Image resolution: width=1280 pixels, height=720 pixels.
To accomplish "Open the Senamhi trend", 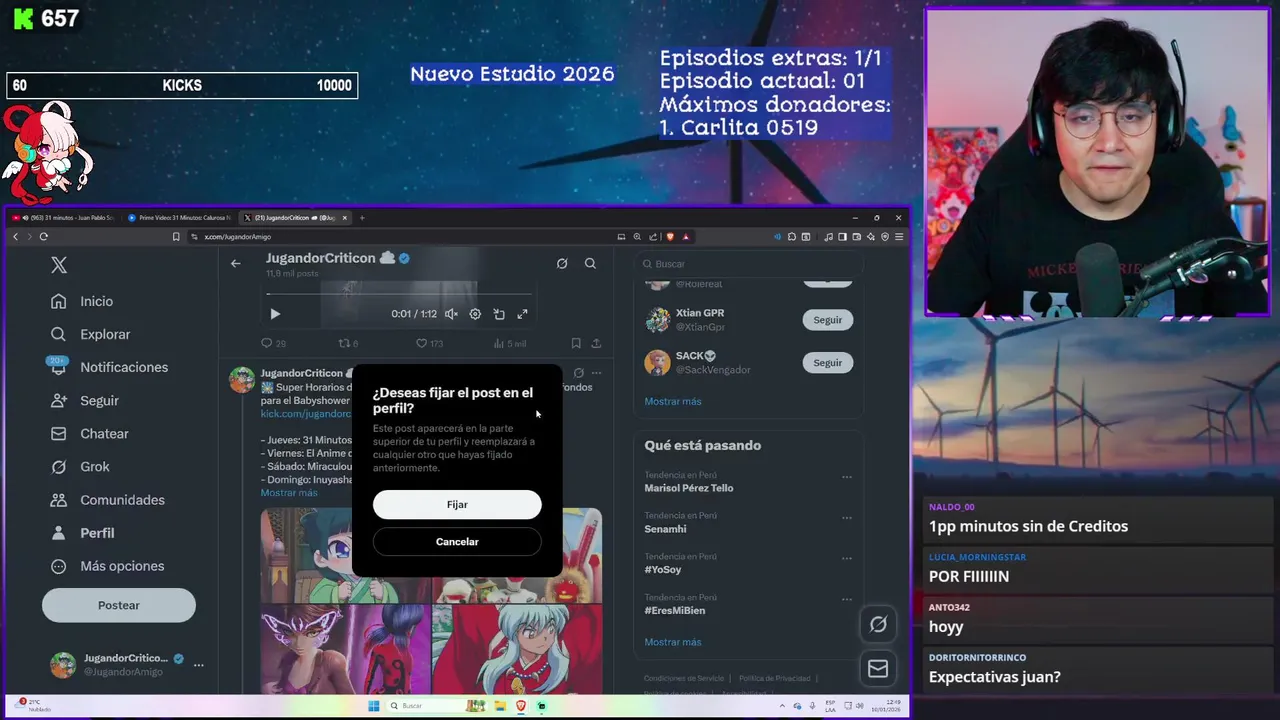I will tap(666, 529).
